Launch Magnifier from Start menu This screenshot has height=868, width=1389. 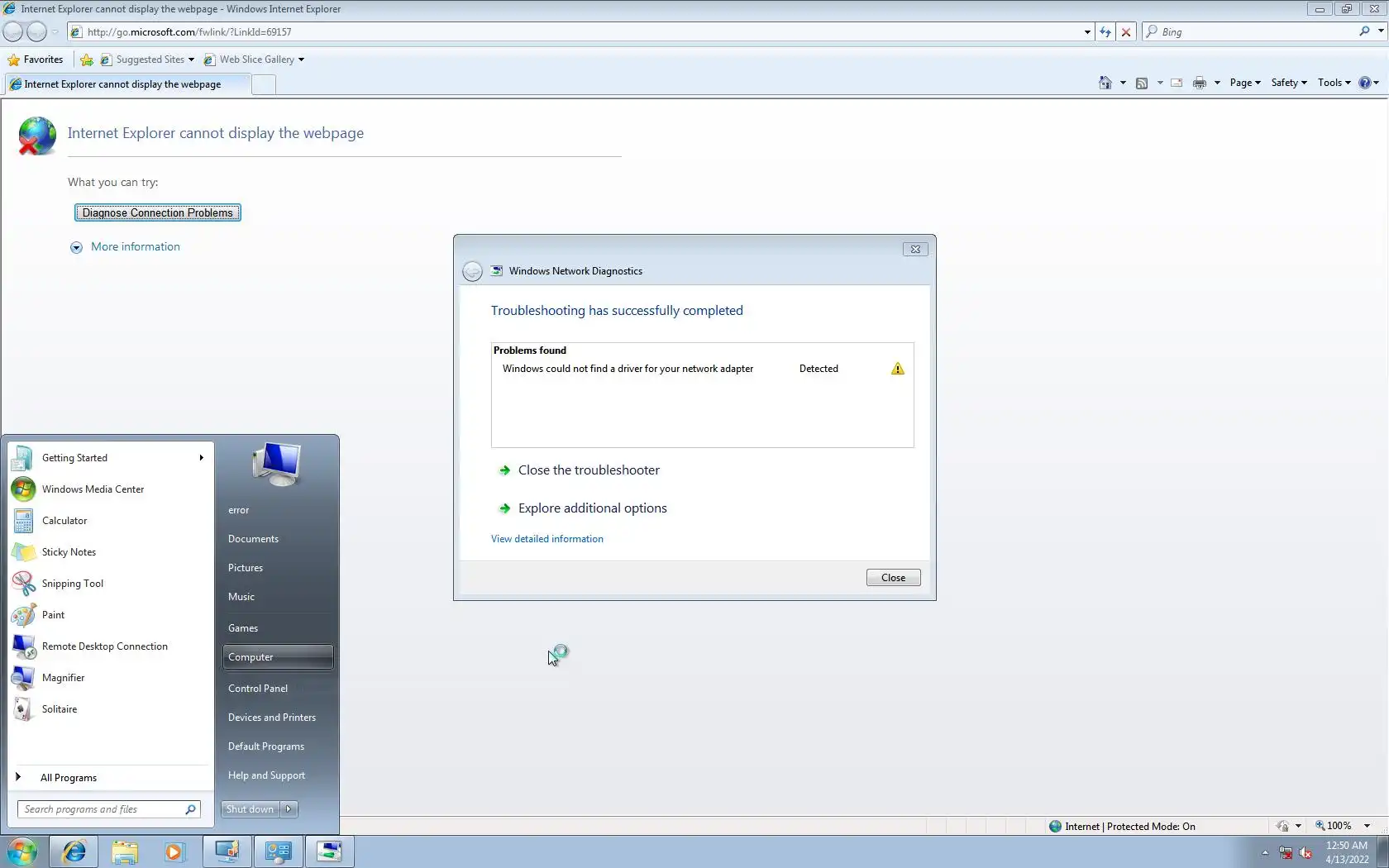tap(110, 678)
